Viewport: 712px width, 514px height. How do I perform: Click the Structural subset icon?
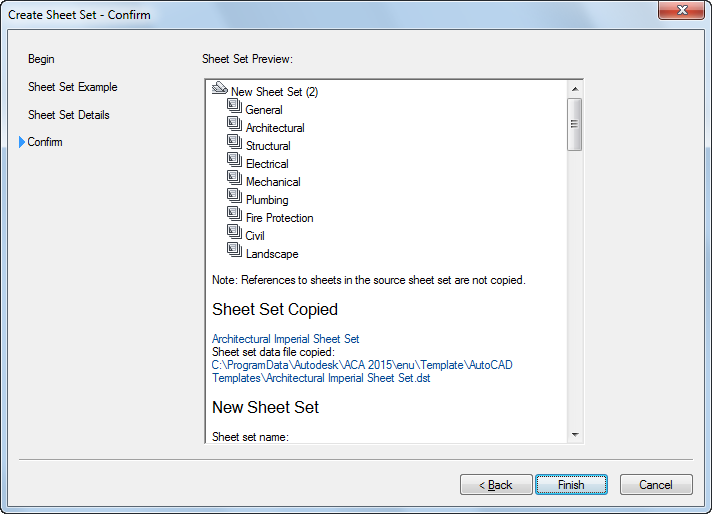[x=235, y=144]
